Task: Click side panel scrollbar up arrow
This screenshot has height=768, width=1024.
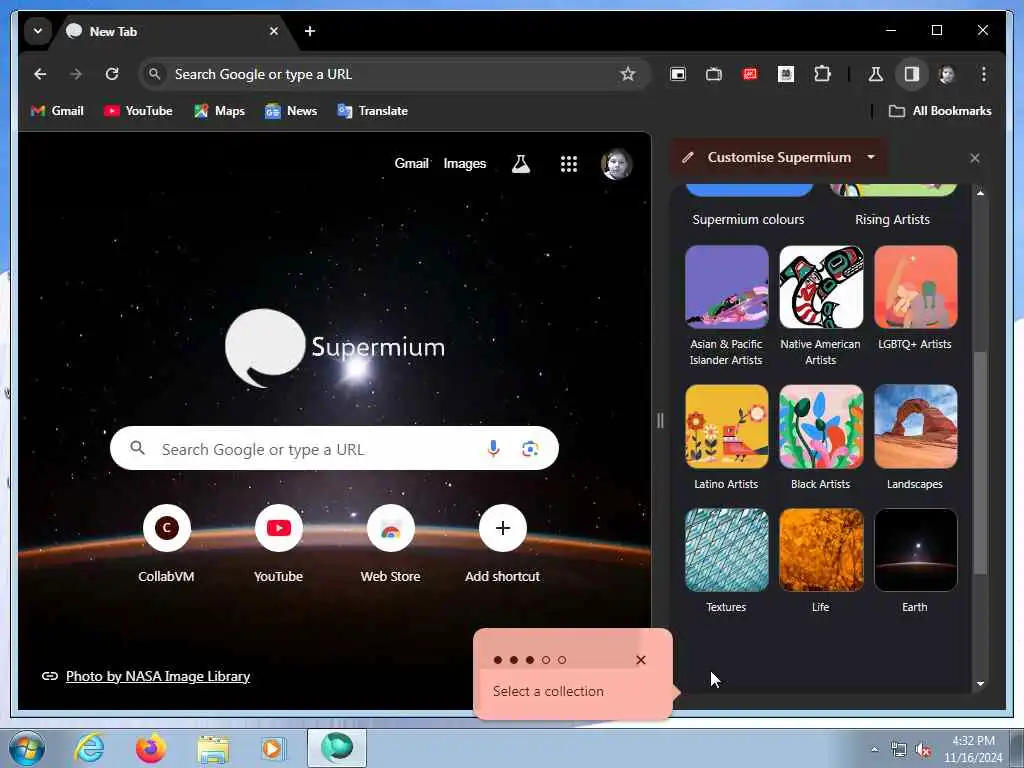Action: point(980,193)
